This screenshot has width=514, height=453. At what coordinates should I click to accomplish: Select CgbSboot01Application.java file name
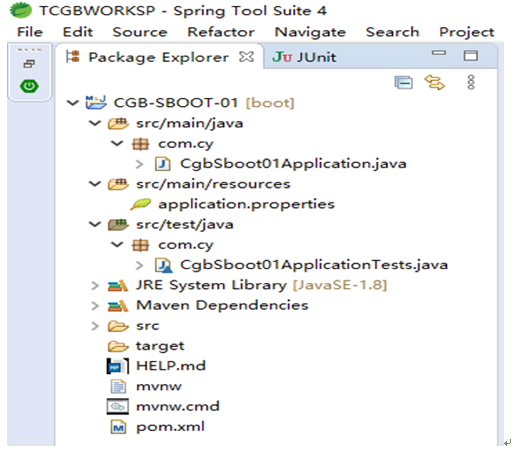293,164
